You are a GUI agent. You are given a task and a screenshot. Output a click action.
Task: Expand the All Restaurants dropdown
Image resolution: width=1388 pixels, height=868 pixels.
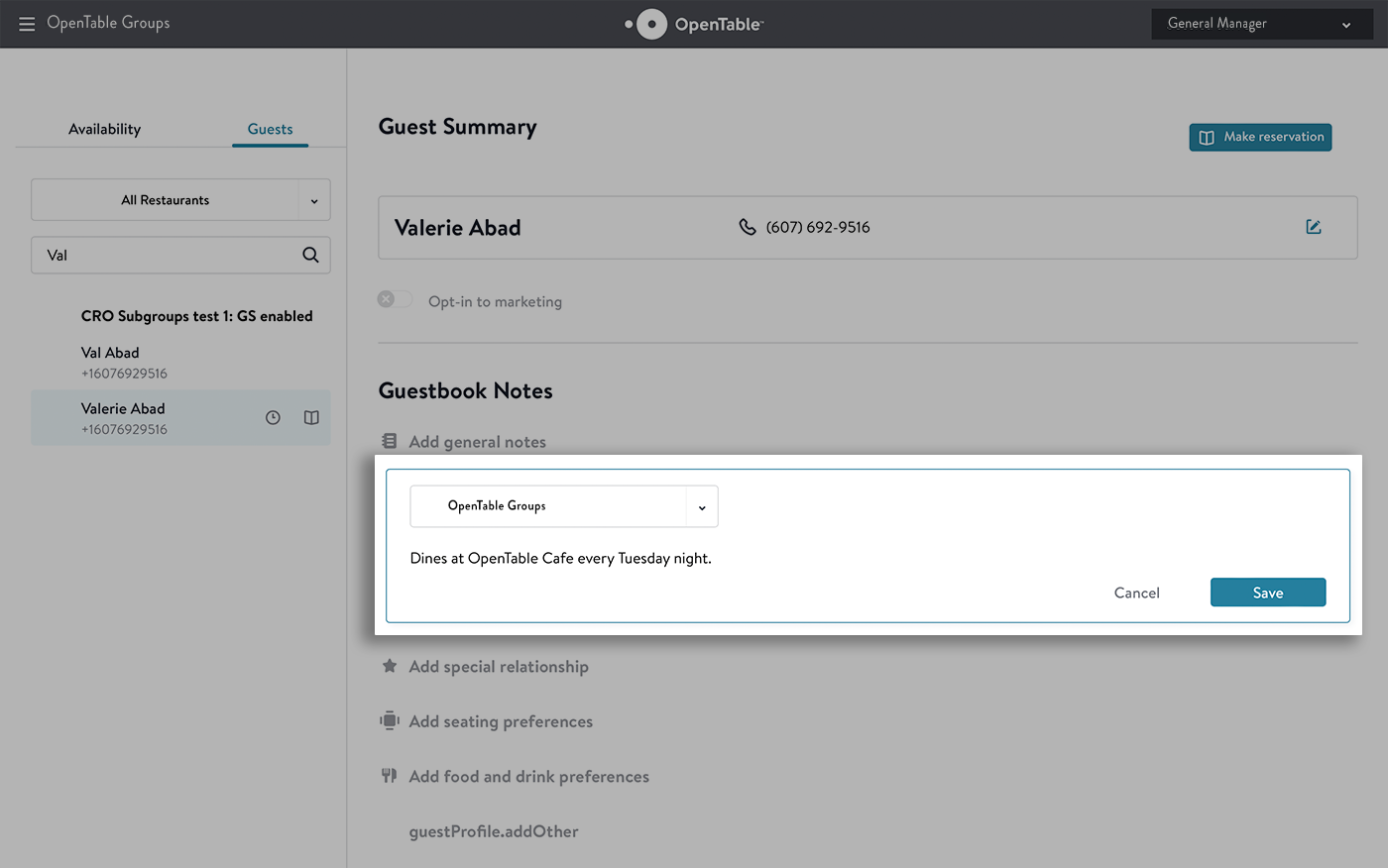[x=180, y=200]
